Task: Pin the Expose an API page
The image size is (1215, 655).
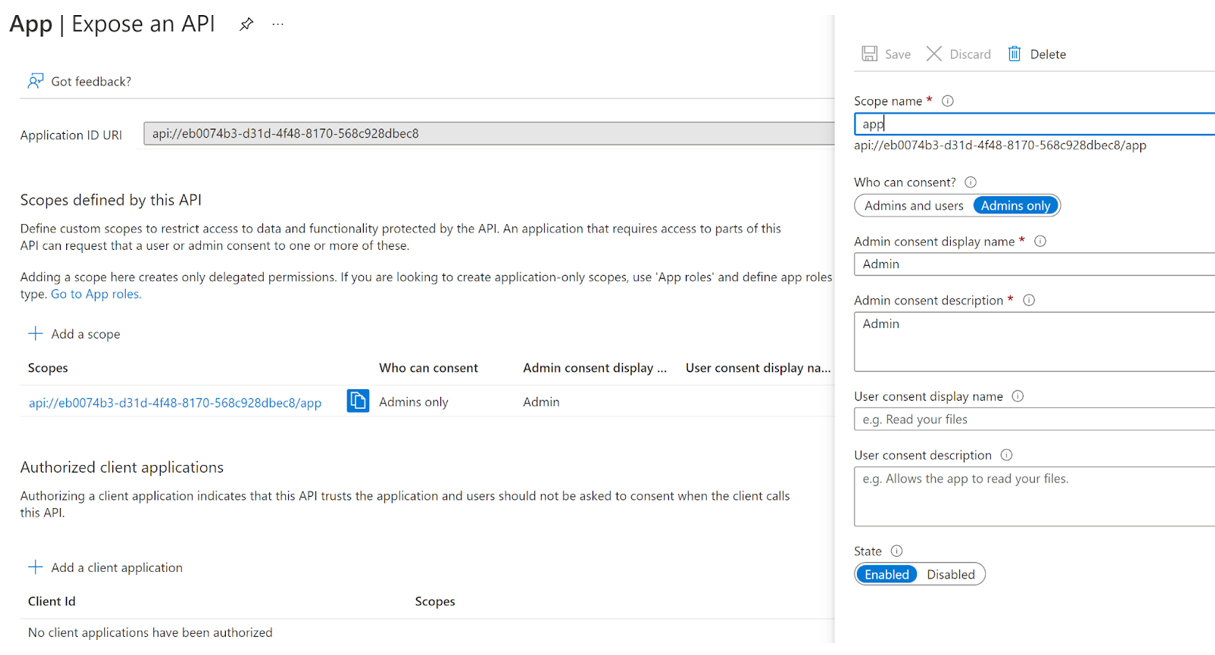Action: pos(246,24)
